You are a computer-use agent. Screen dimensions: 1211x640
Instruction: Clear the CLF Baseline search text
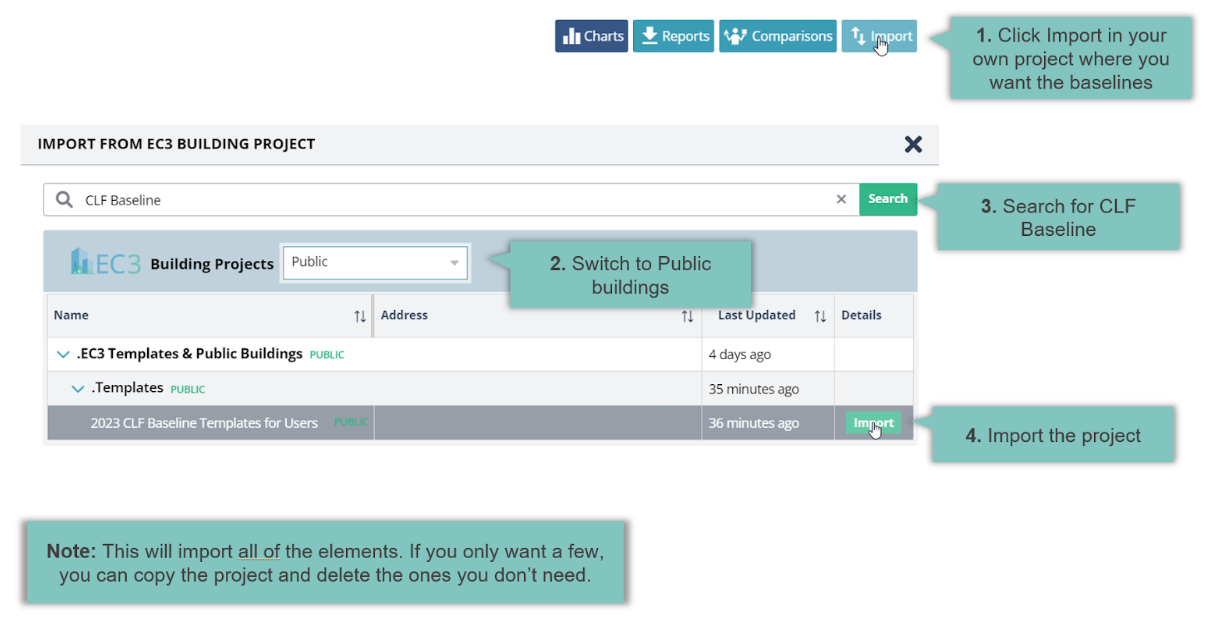841,200
